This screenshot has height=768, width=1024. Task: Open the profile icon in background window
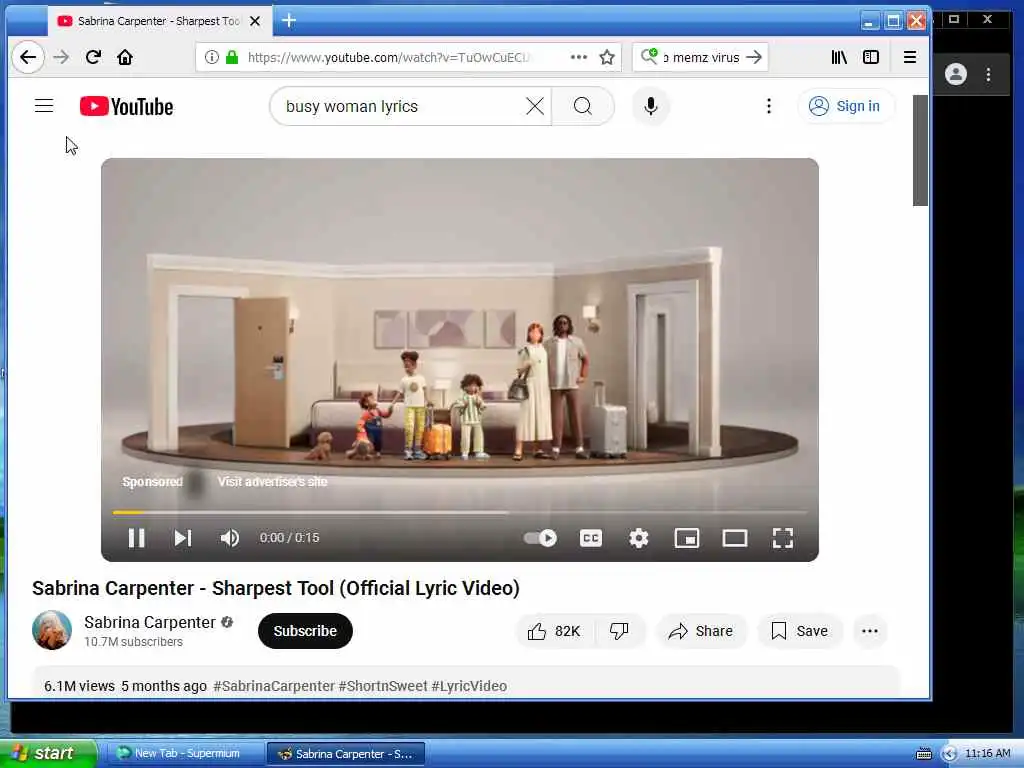[955, 74]
